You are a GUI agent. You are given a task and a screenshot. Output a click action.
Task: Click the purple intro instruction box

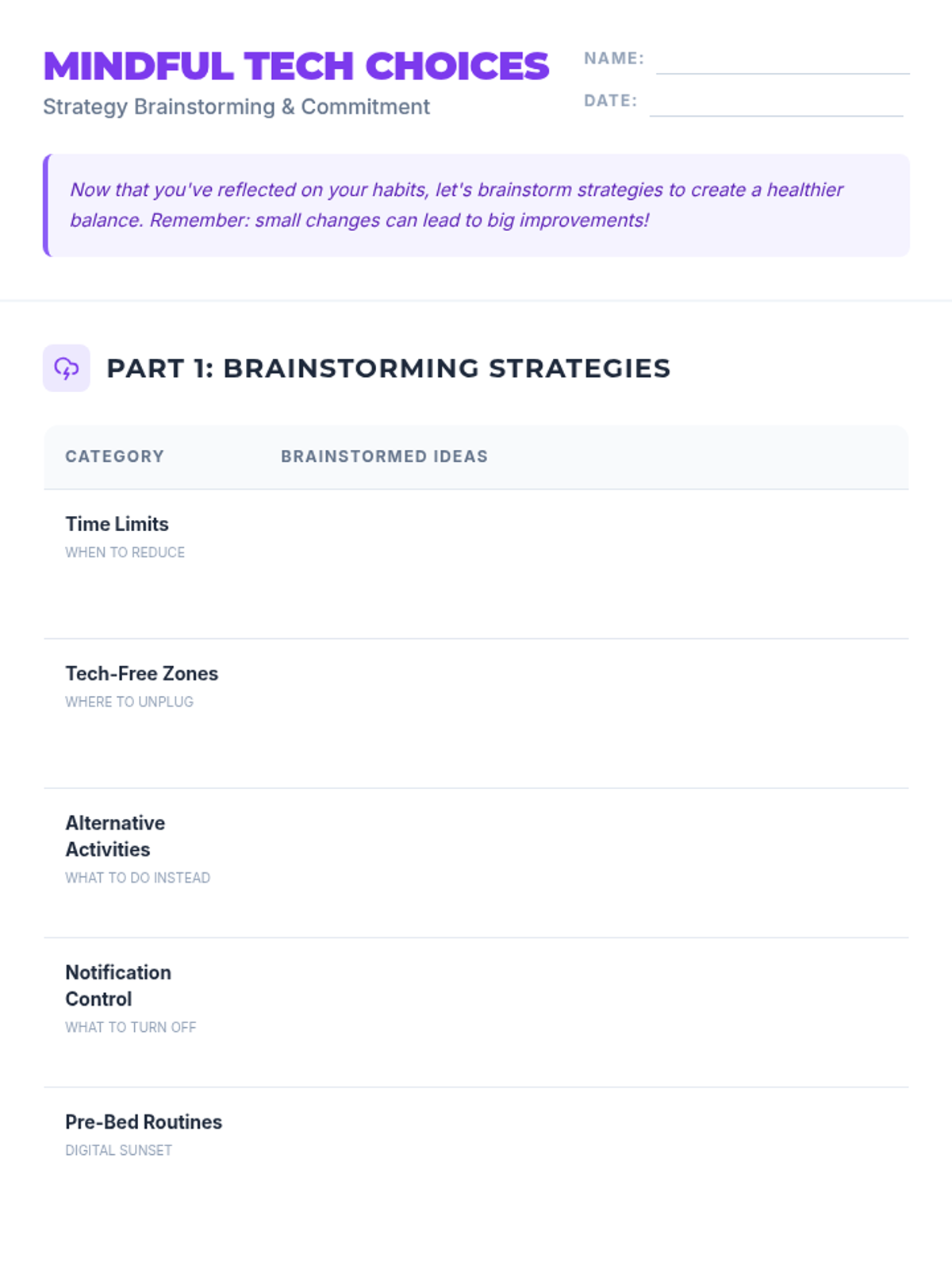click(476, 206)
